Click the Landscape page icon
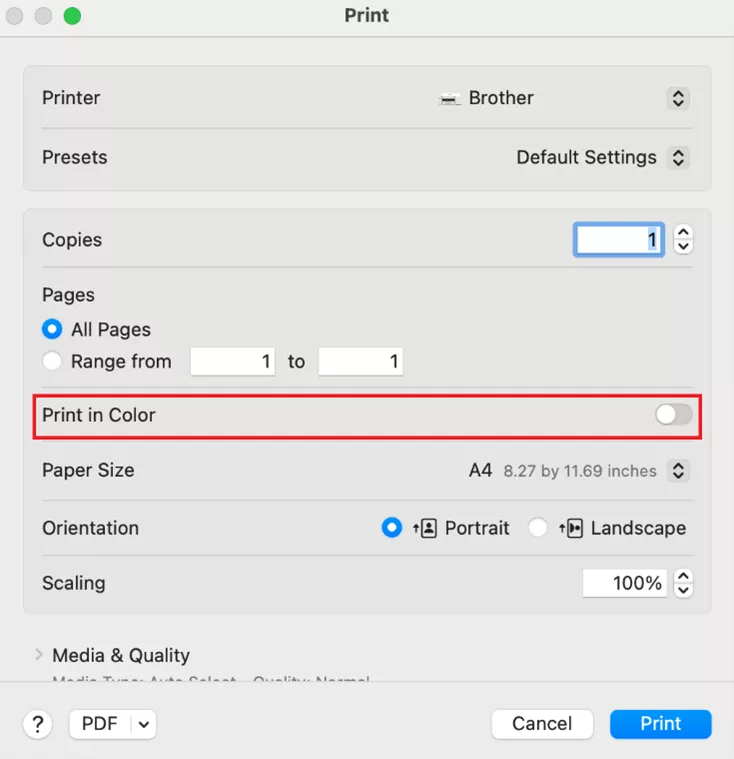 (571, 528)
